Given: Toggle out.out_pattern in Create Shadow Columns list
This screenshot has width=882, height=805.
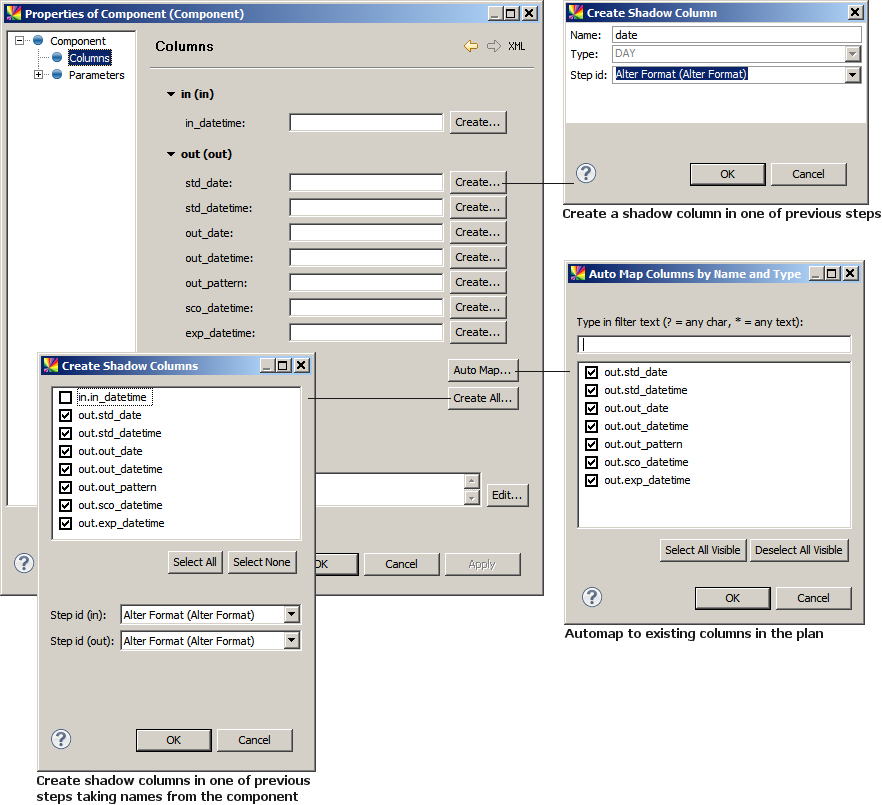Looking at the screenshot, I should (66, 487).
